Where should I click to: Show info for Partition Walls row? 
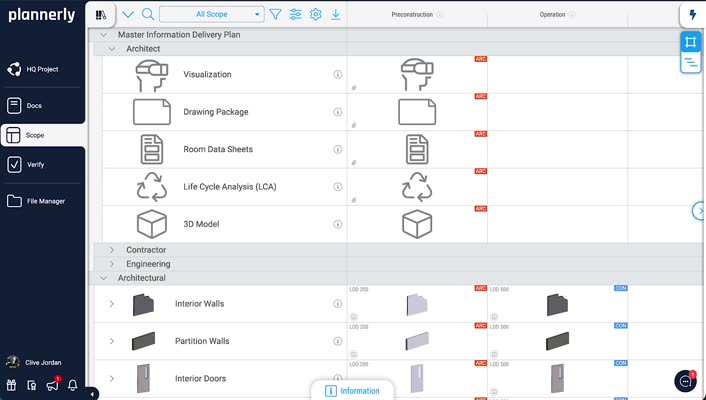point(338,341)
